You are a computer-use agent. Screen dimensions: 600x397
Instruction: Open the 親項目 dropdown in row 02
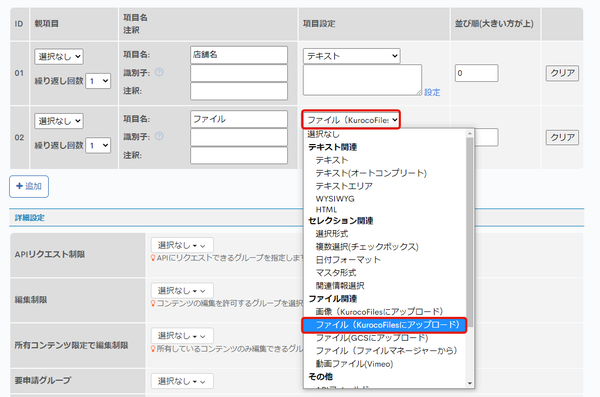coord(59,121)
